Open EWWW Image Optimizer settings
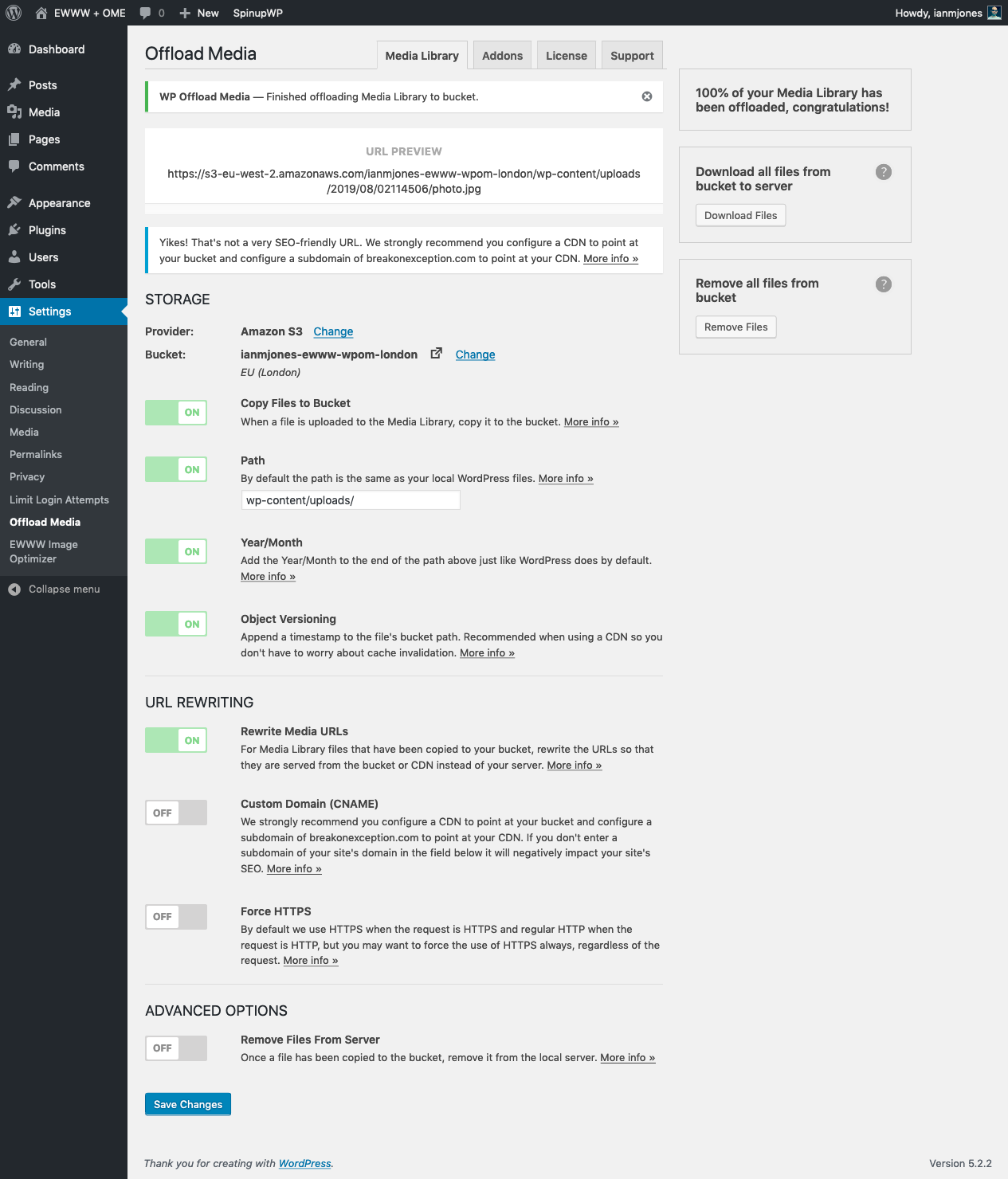1008x1179 pixels. pos(44,551)
